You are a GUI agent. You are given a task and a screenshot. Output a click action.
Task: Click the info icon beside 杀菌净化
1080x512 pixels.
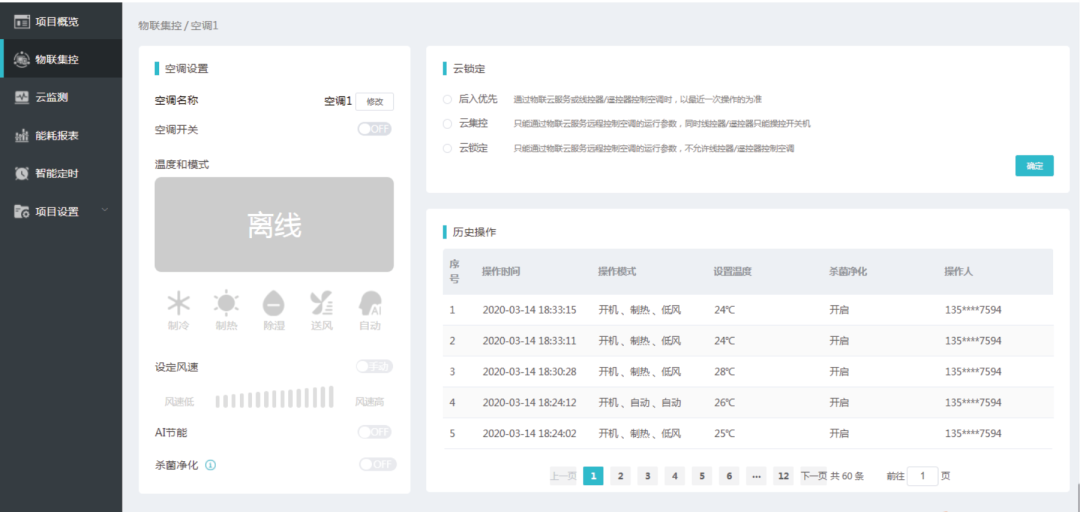coord(211,464)
